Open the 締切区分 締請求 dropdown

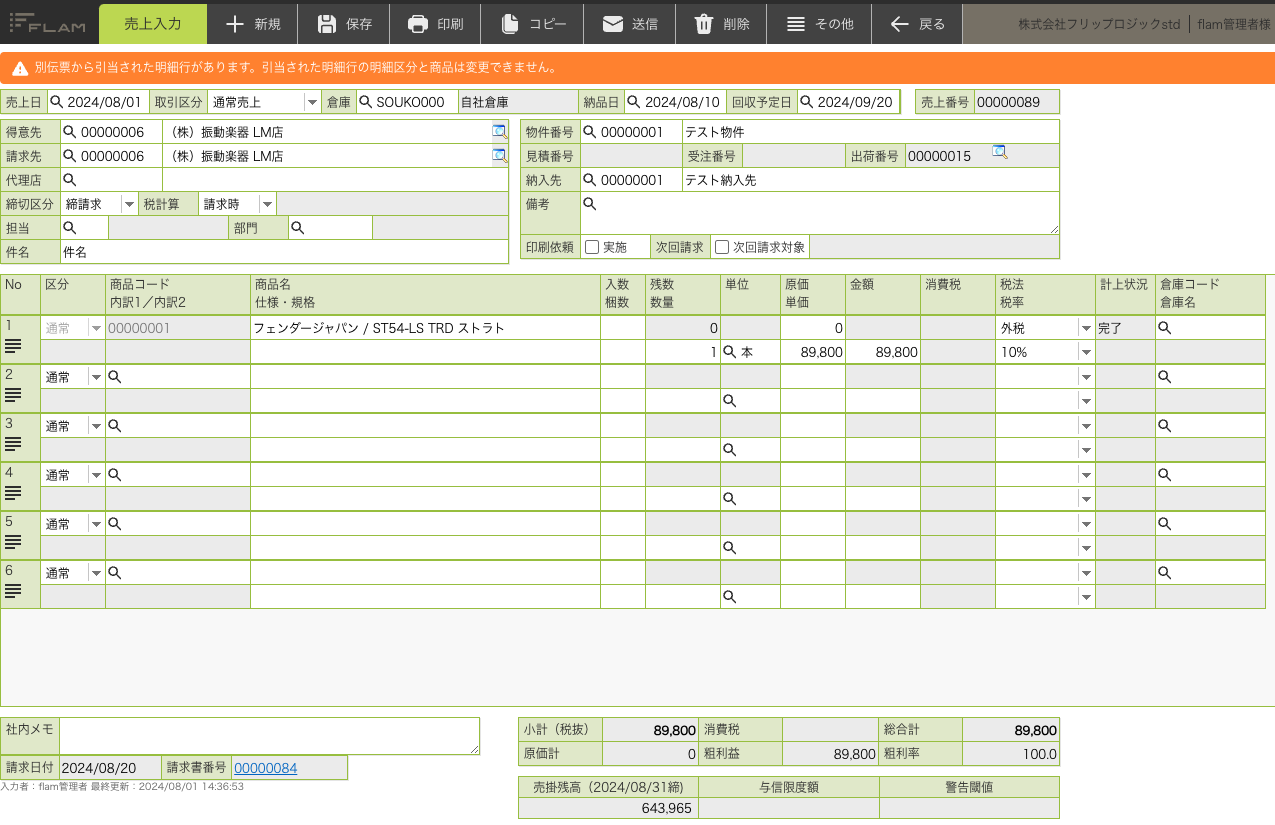129,204
